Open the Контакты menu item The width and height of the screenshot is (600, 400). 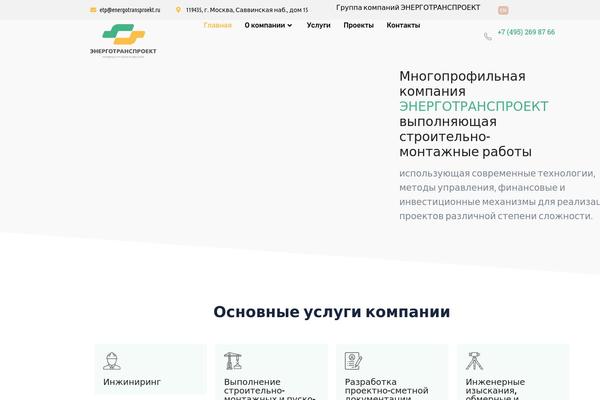point(403,25)
